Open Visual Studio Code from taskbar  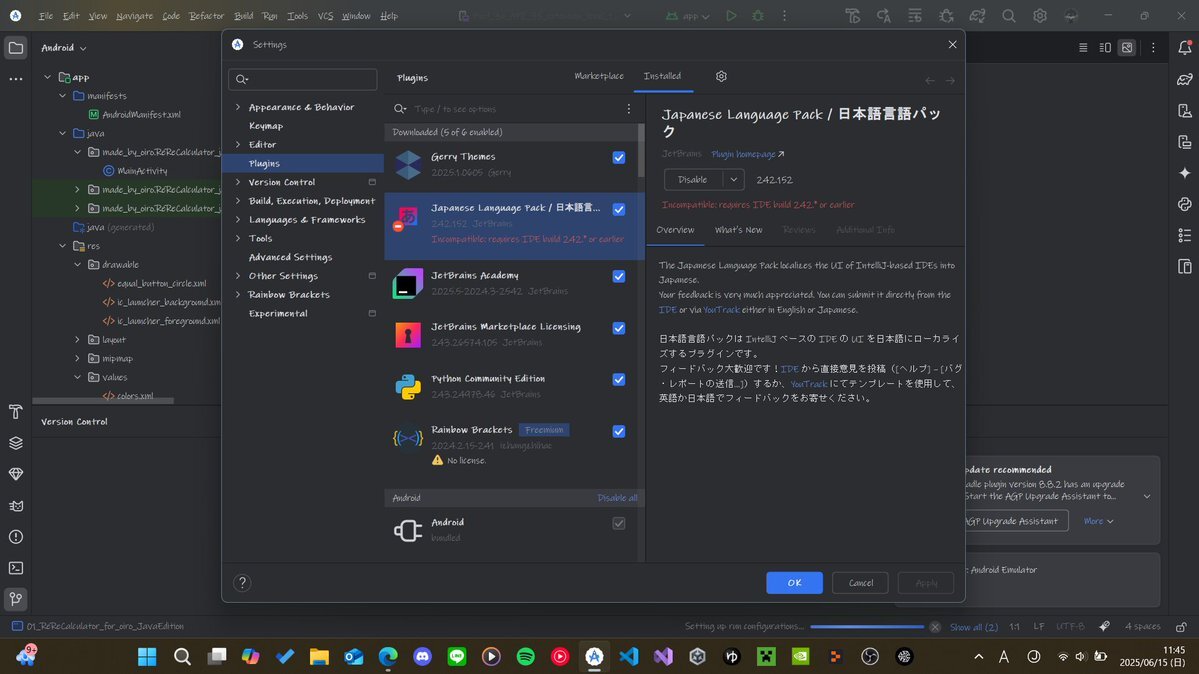click(x=629, y=656)
